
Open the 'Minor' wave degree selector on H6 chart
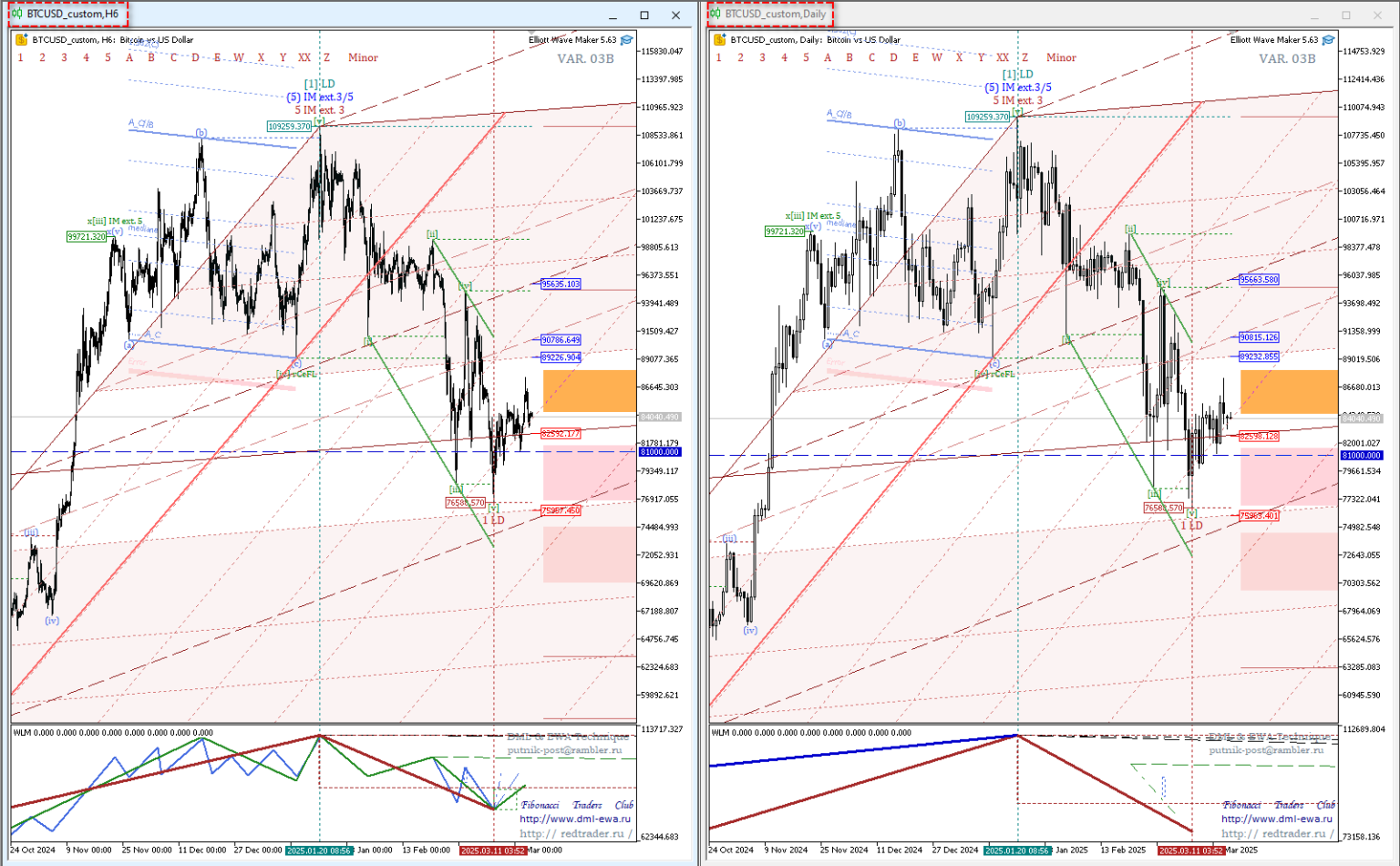point(363,57)
